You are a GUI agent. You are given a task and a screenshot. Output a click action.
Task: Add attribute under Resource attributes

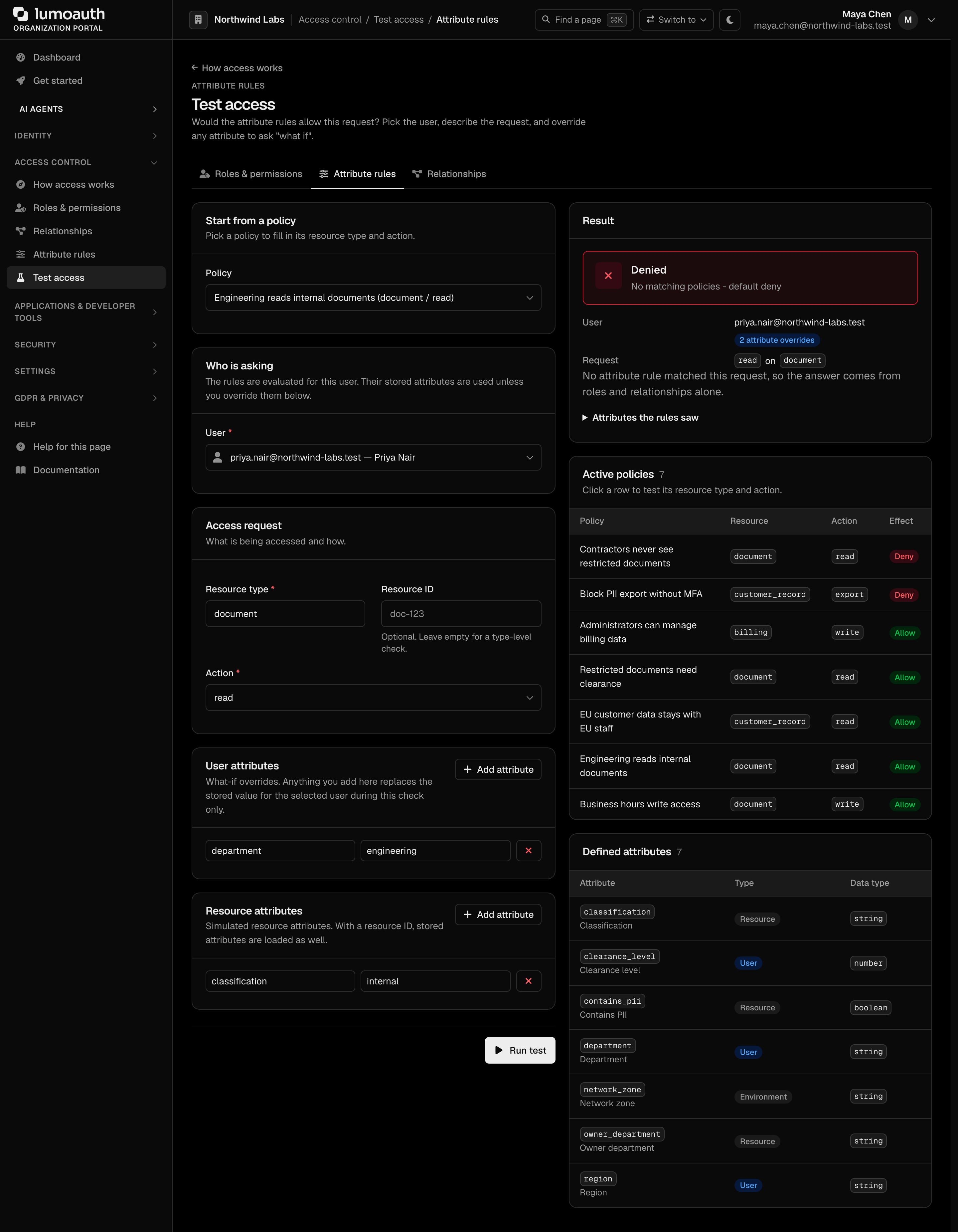(x=498, y=915)
